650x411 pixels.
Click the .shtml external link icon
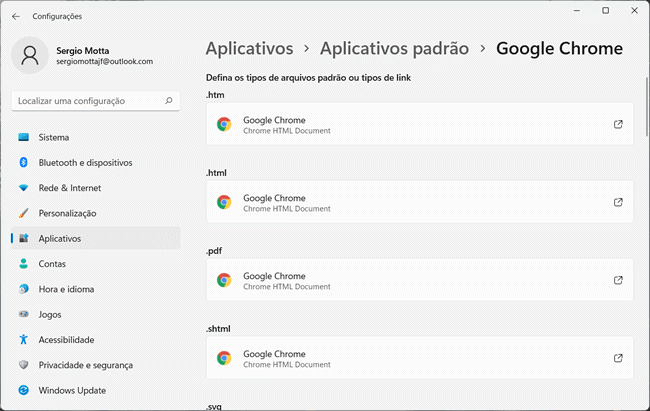coord(618,358)
